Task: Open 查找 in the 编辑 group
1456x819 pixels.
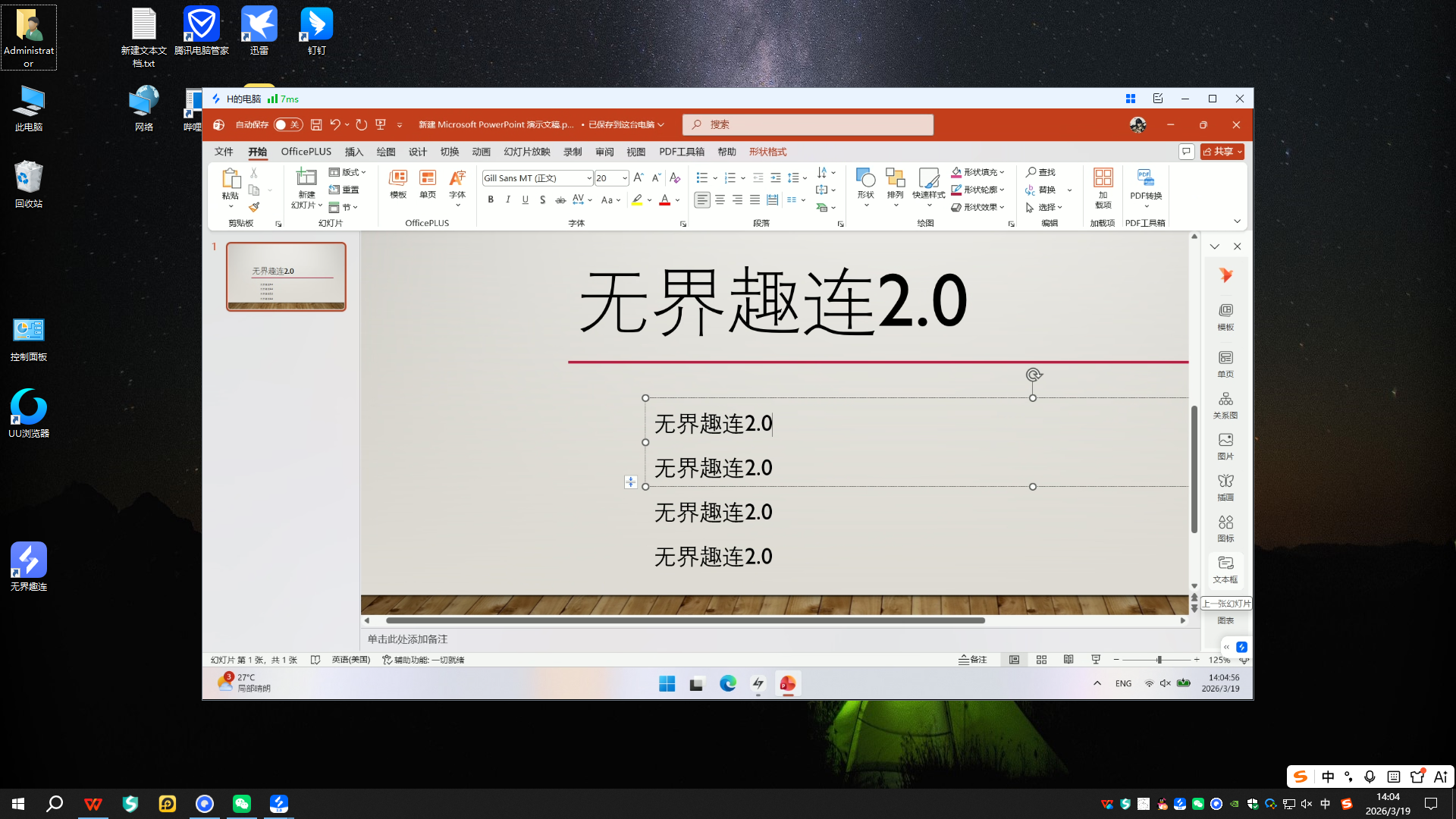Action: [1042, 172]
